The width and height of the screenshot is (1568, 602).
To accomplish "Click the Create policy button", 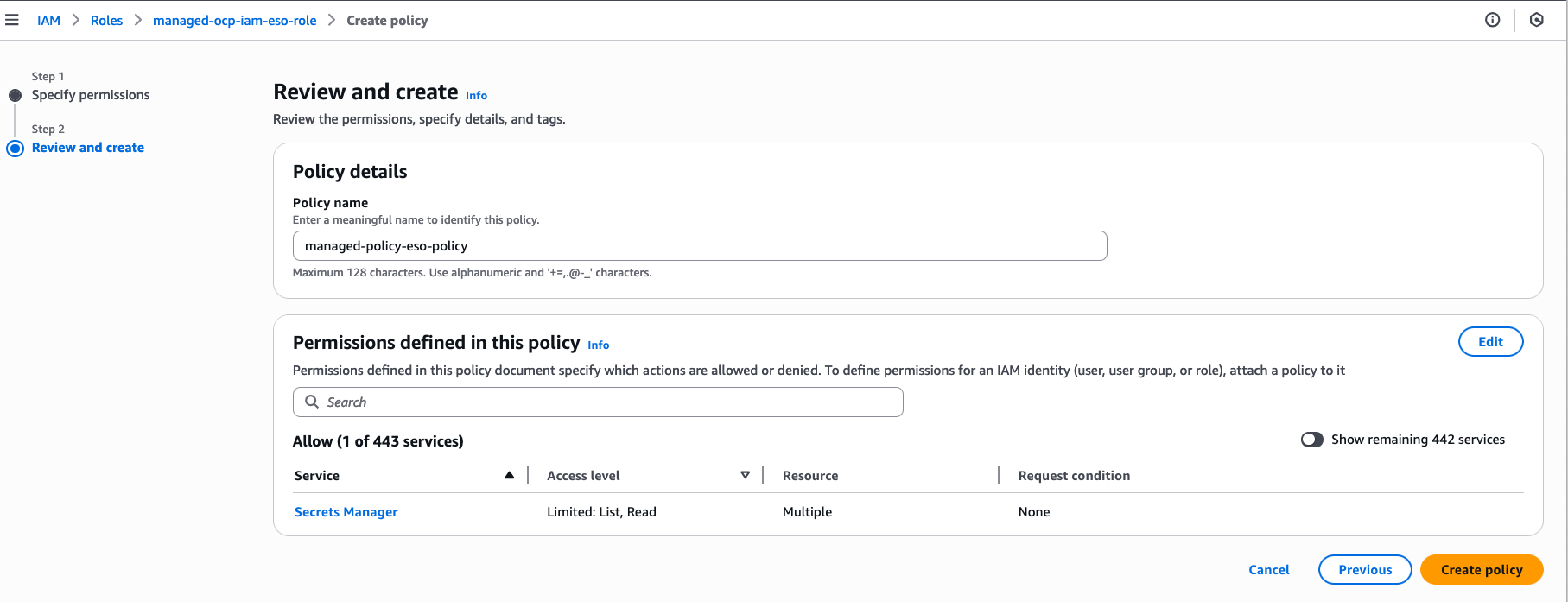I will pyautogui.click(x=1481, y=570).
